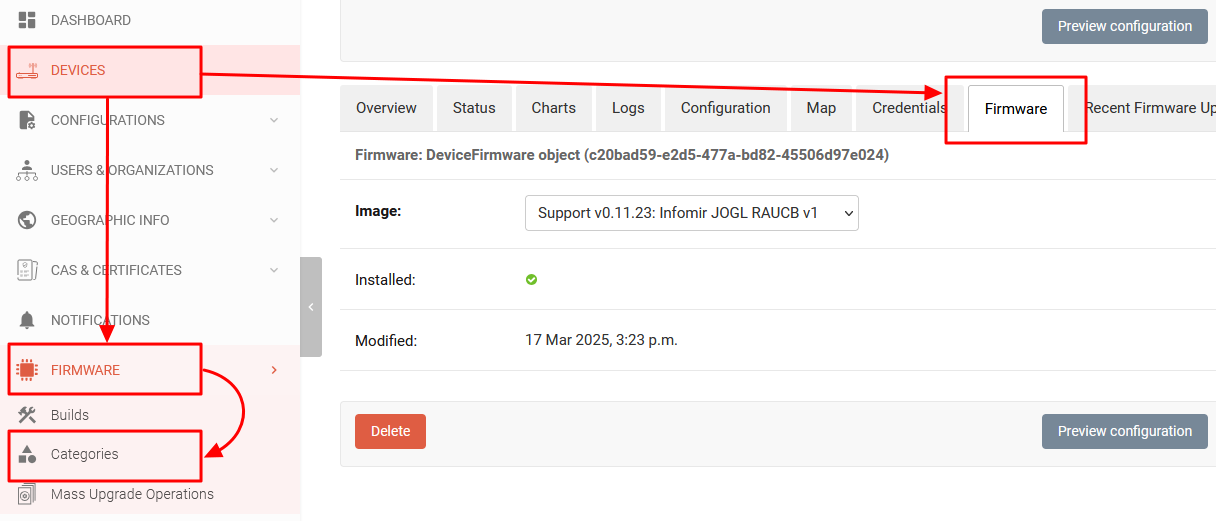The height and width of the screenshot is (521, 1216).
Task: Click the Geographic Info globe icon
Action: point(27,220)
